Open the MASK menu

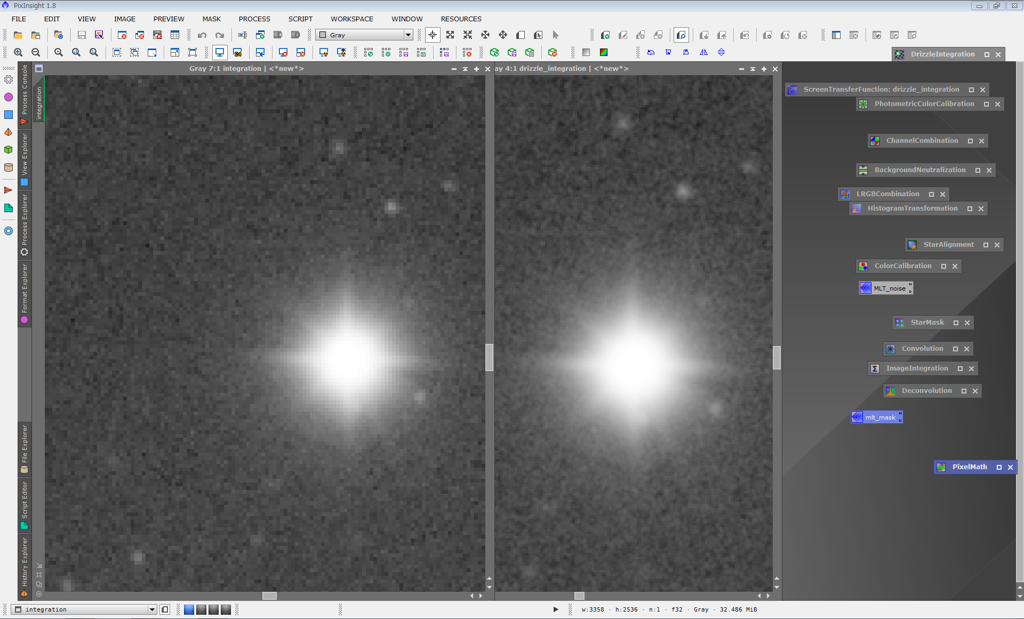[212, 19]
